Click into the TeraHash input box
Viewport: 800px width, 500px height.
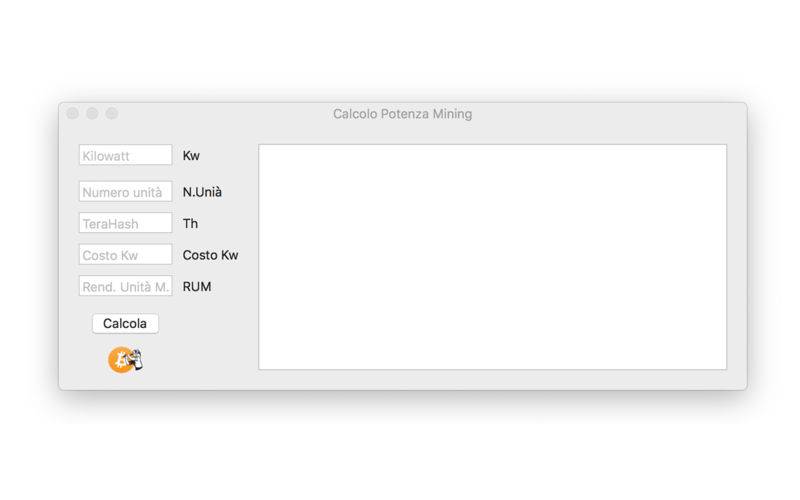(126, 223)
